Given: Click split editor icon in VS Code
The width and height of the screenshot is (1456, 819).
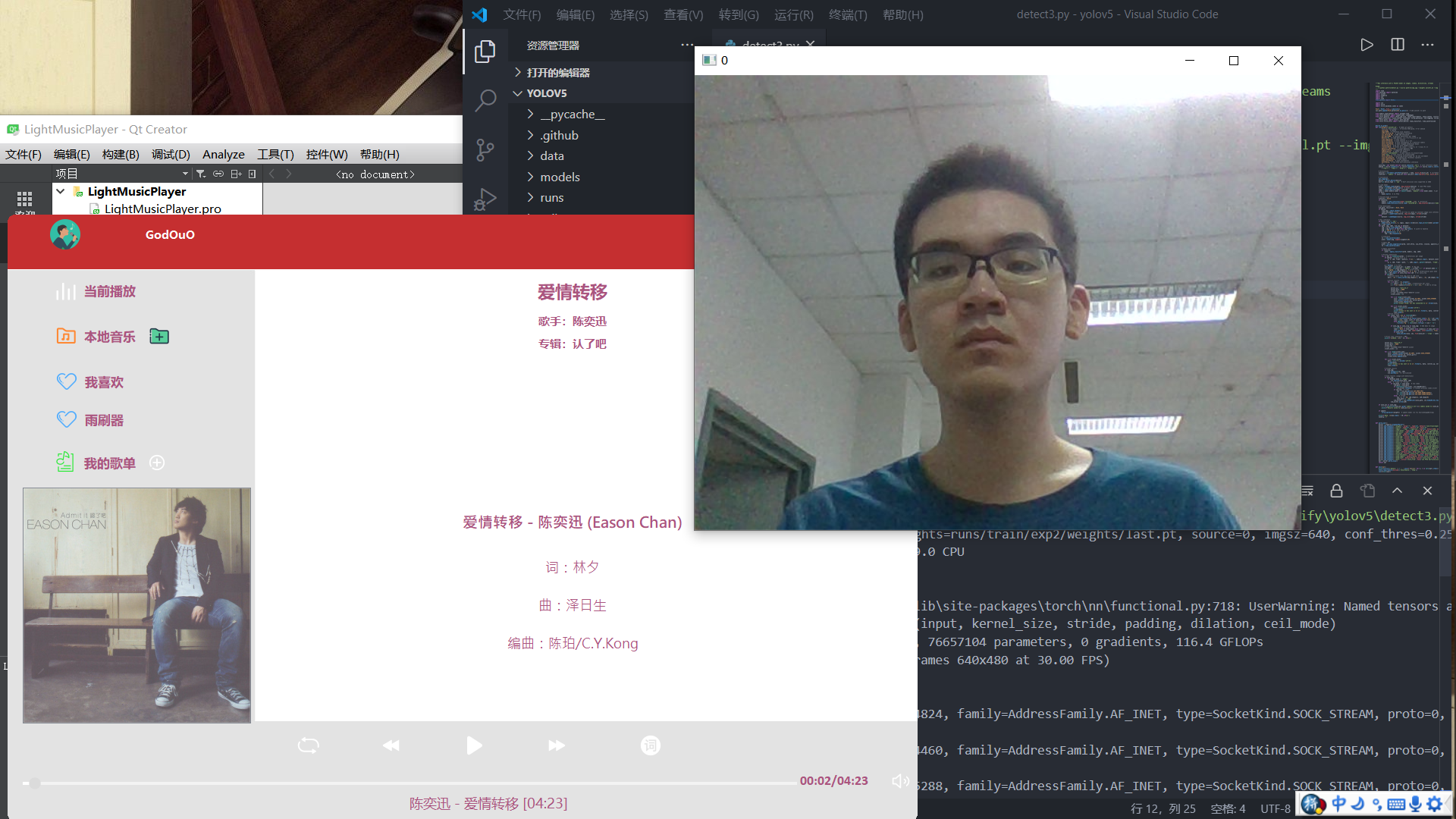Looking at the screenshot, I should 1398,45.
